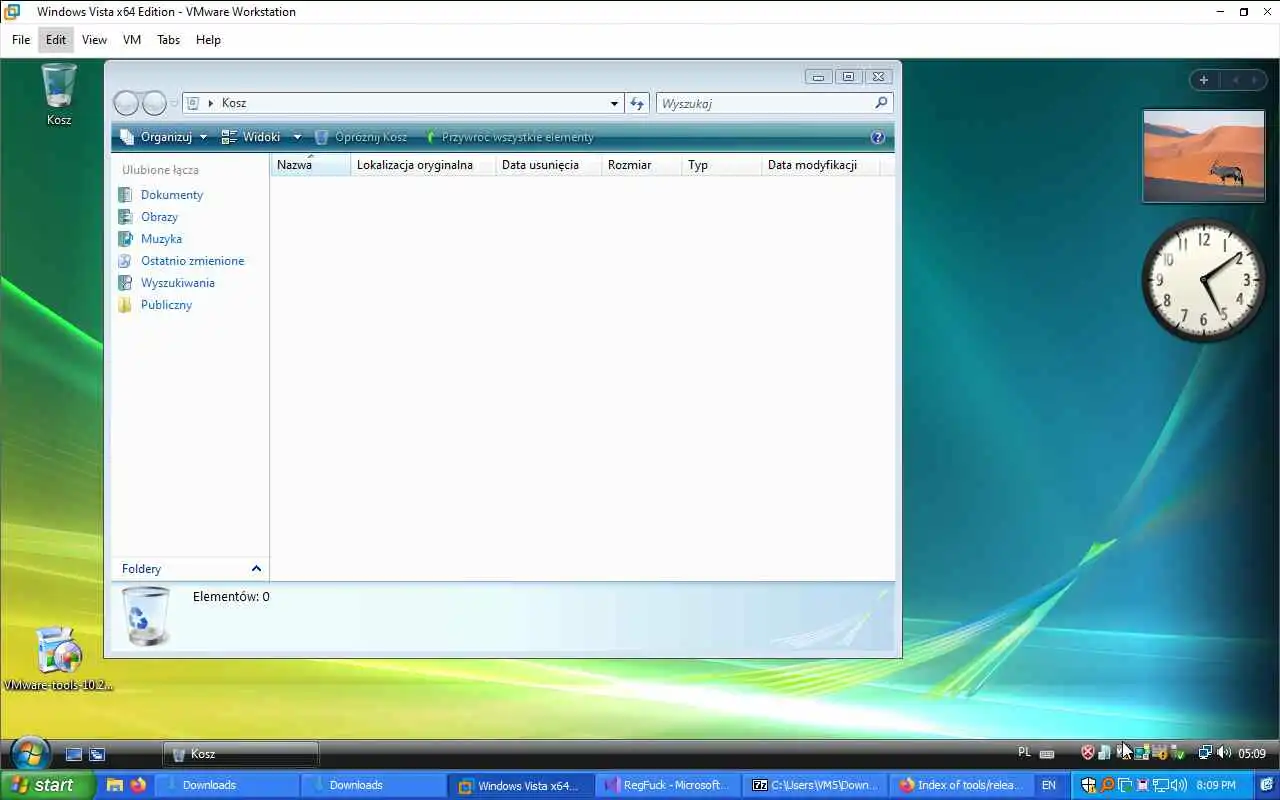Open the File menu in VMware Workstation
Screen dimensions: 1280x800
tap(21, 40)
